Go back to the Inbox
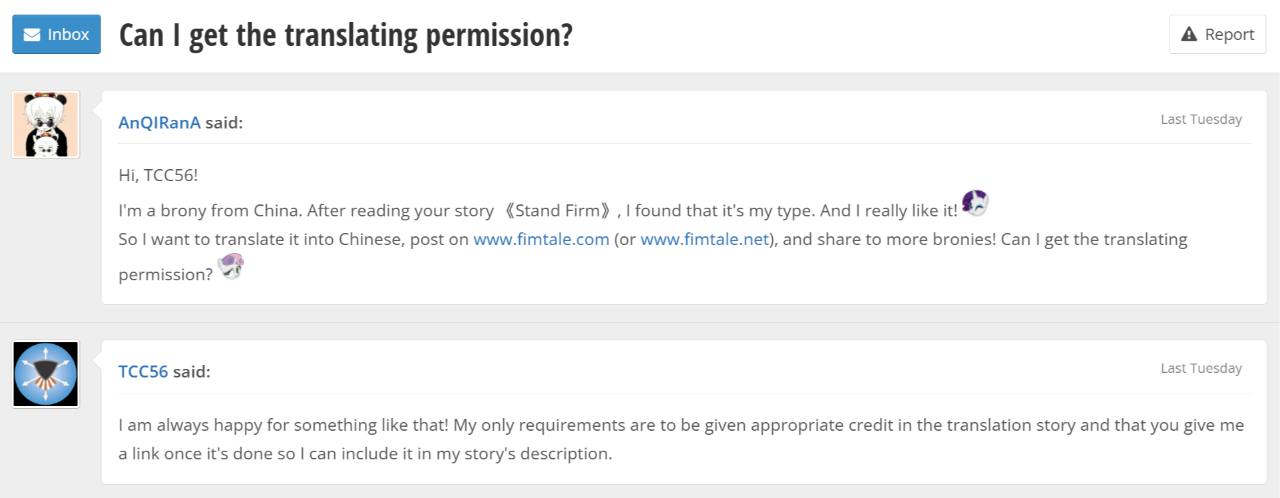 point(56,34)
